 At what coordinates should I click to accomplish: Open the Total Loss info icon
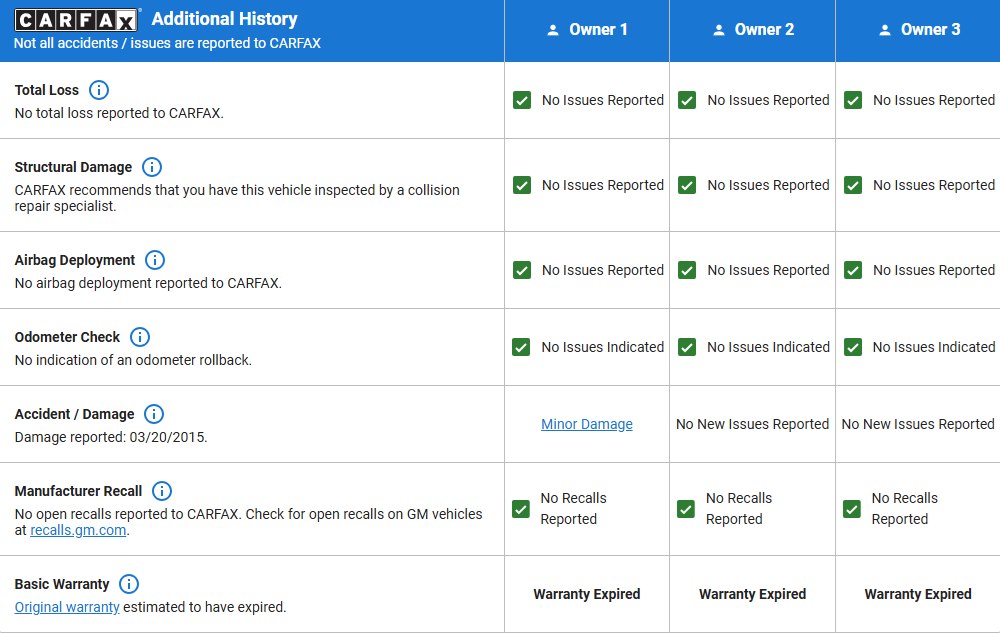click(x=99, y=90)
